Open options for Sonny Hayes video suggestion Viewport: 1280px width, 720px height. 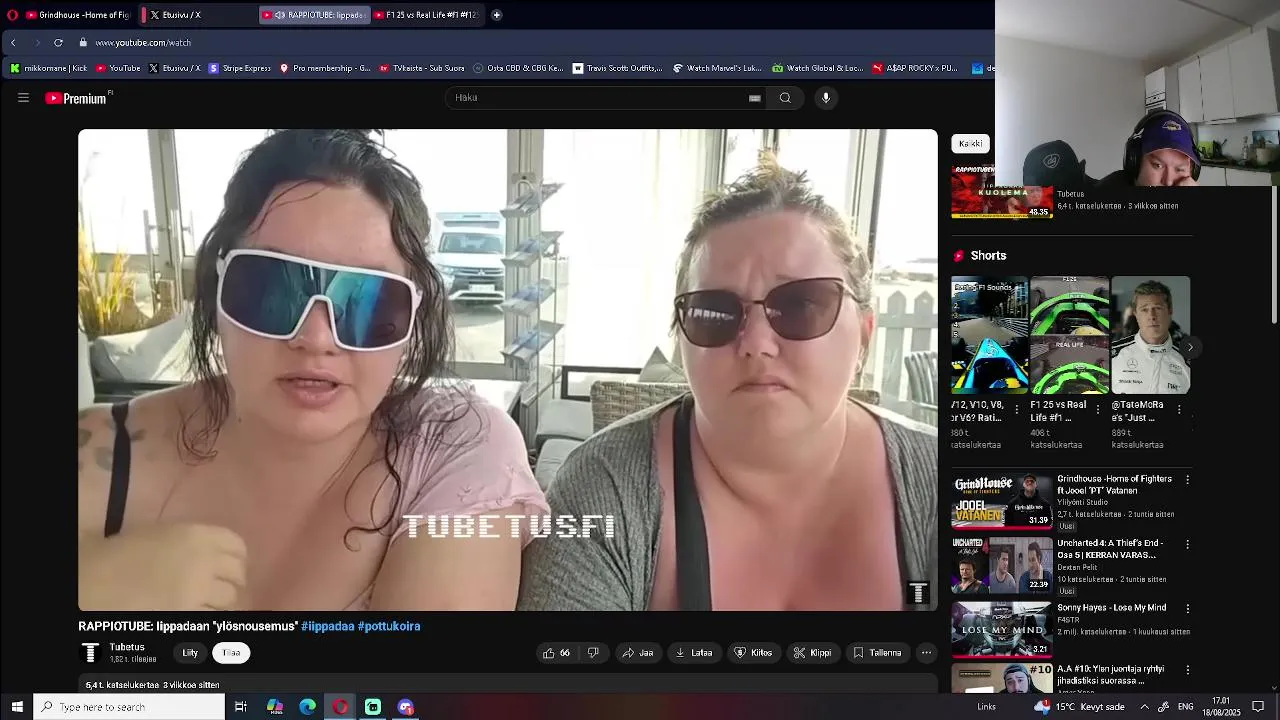click(1187, 608)
